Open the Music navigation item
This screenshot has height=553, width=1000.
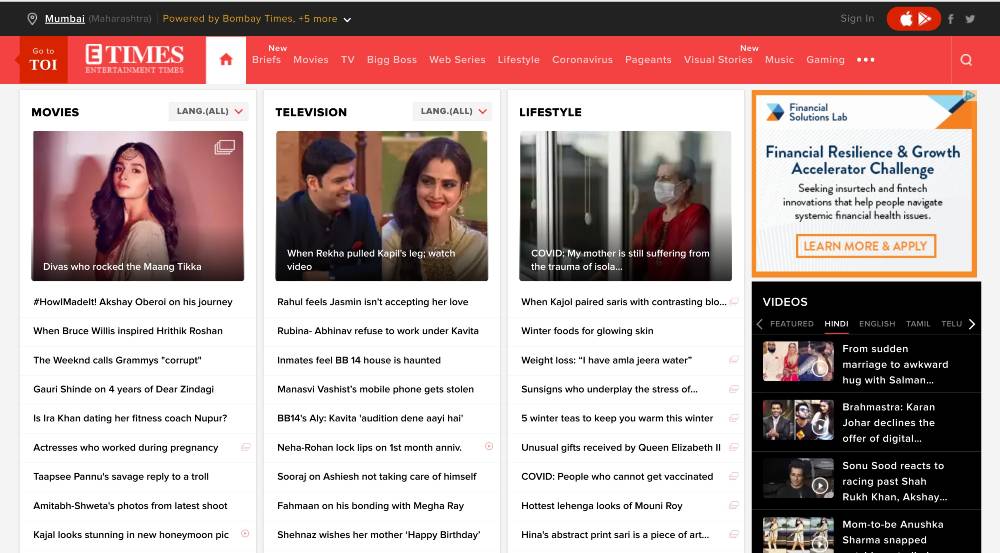click(779, 59)
